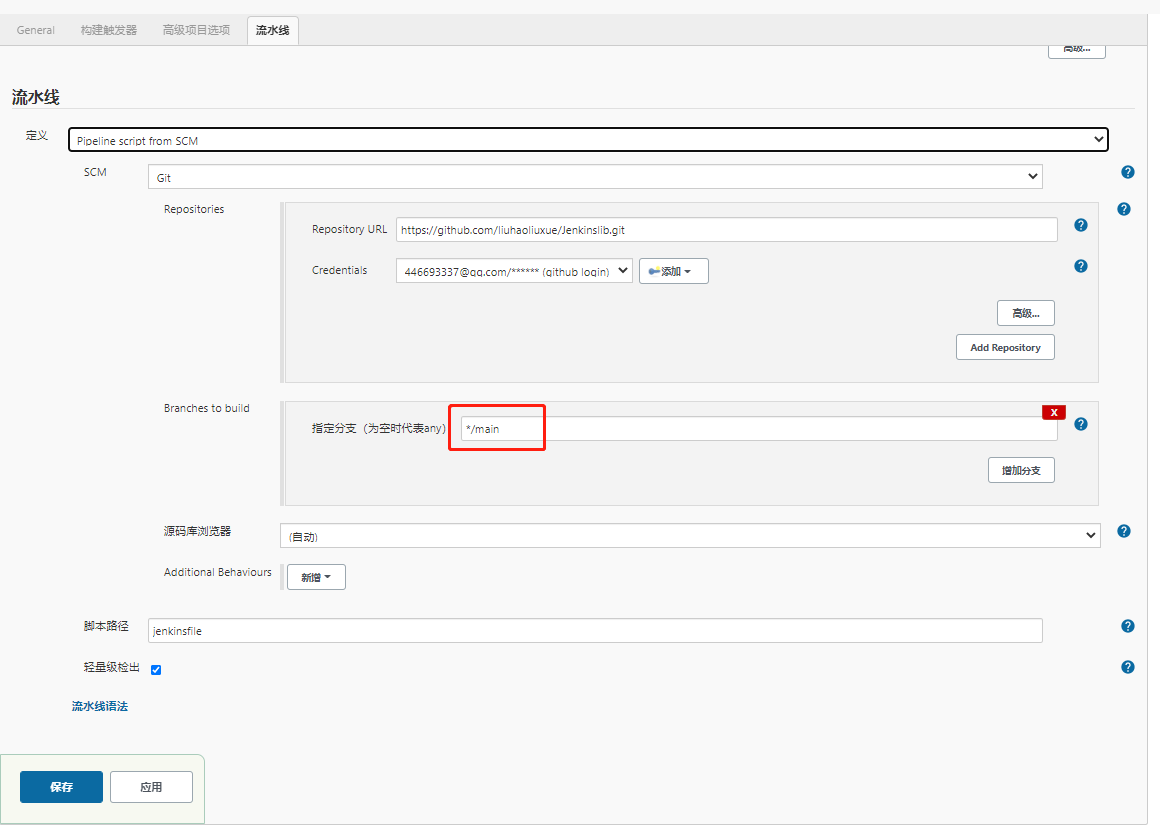Image resolution: width=1160 pixels, height=831 pixels.
Task: Open the 源码库浏览器 (自动) dropdown
Action: (x=690, y=536)
